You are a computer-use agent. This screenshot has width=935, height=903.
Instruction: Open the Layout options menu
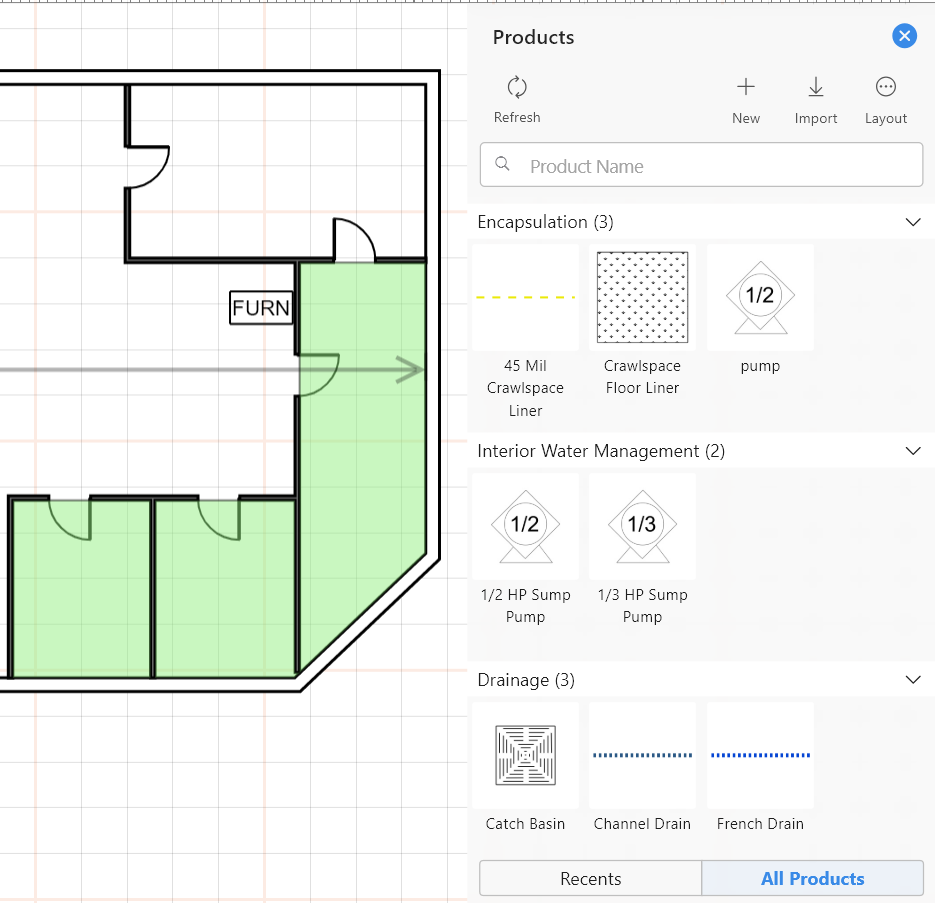coord(886,100)
